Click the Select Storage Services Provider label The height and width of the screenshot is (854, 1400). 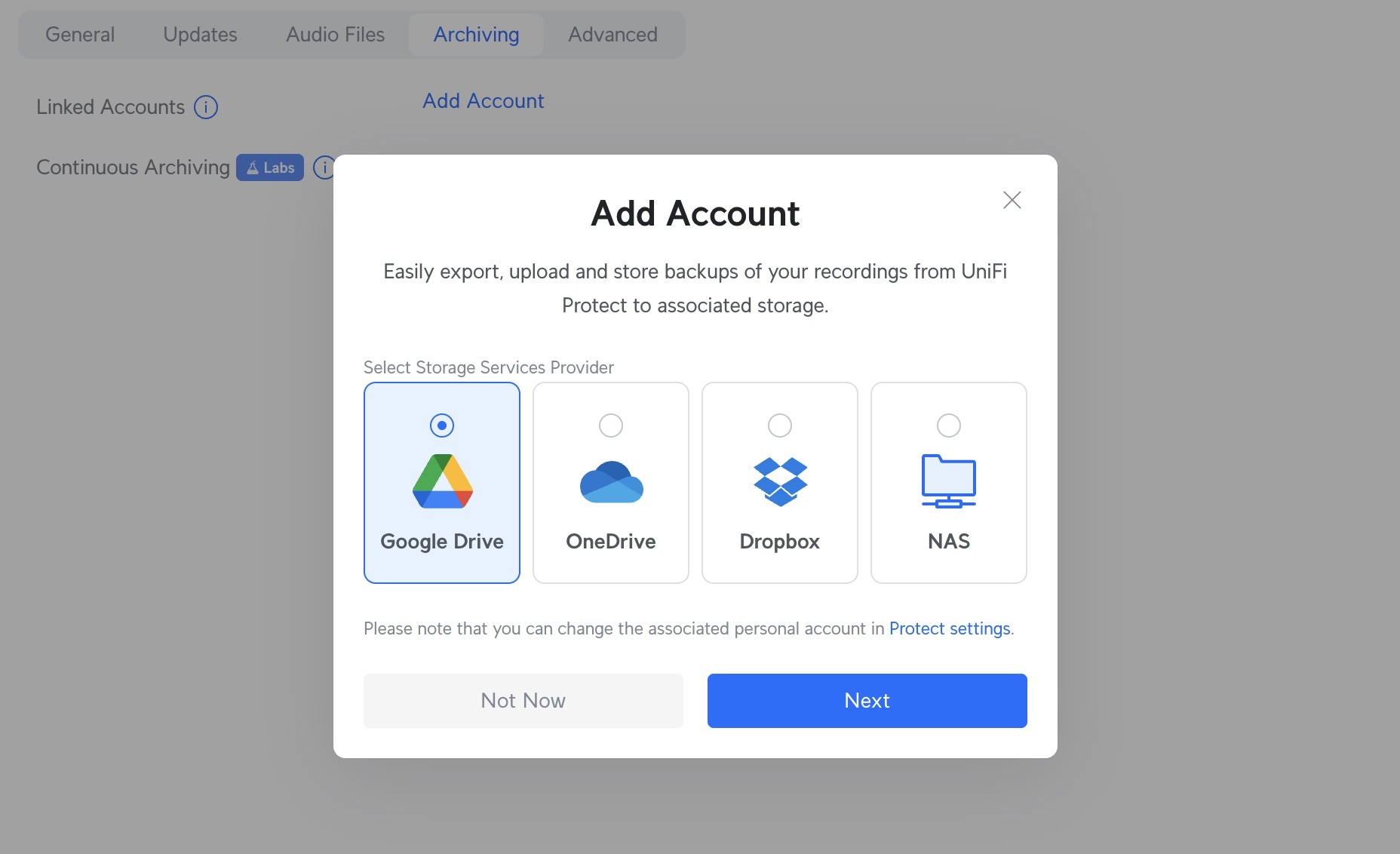[x=489, y=367]
